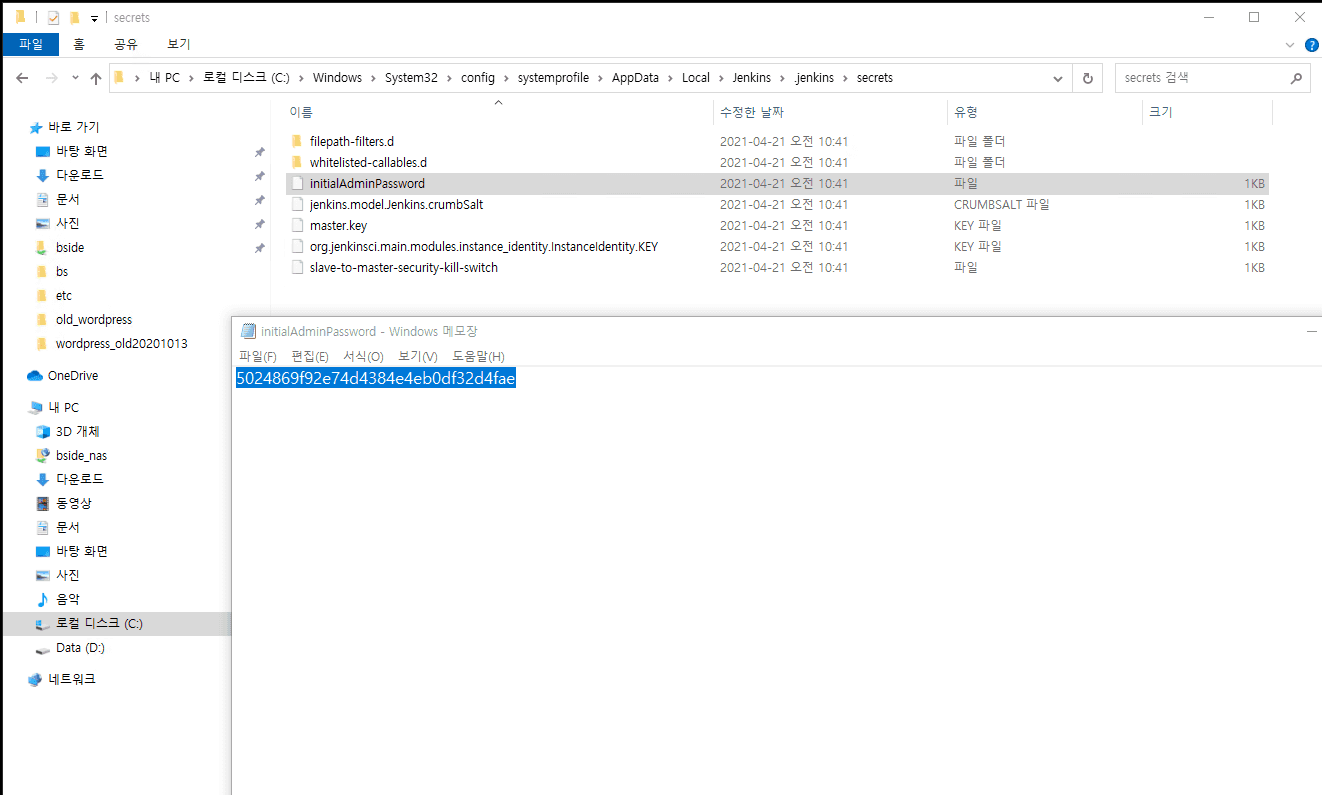Click the Back navigation arrow
Screen dimensions: 1322x795
(22, 78)
